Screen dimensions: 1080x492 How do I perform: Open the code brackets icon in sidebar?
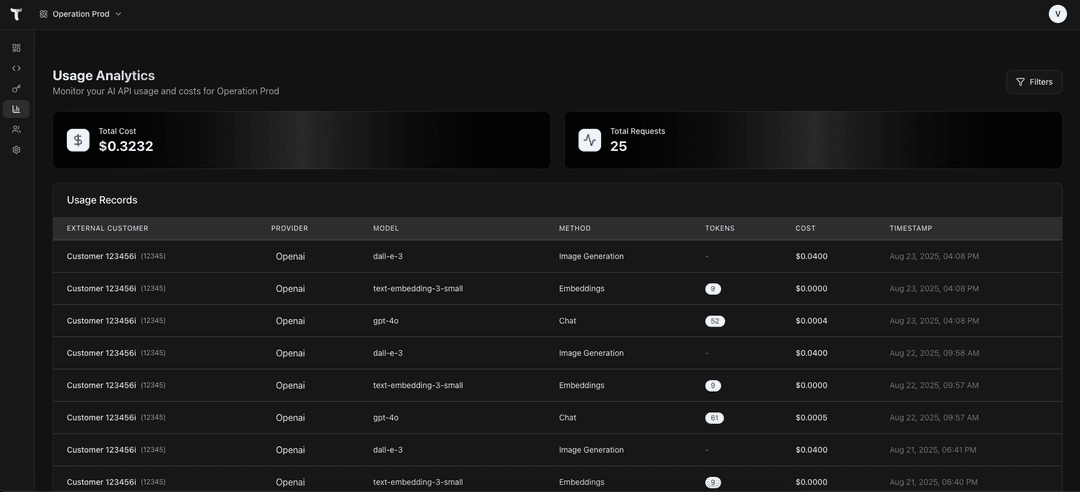tap(16, 68)
